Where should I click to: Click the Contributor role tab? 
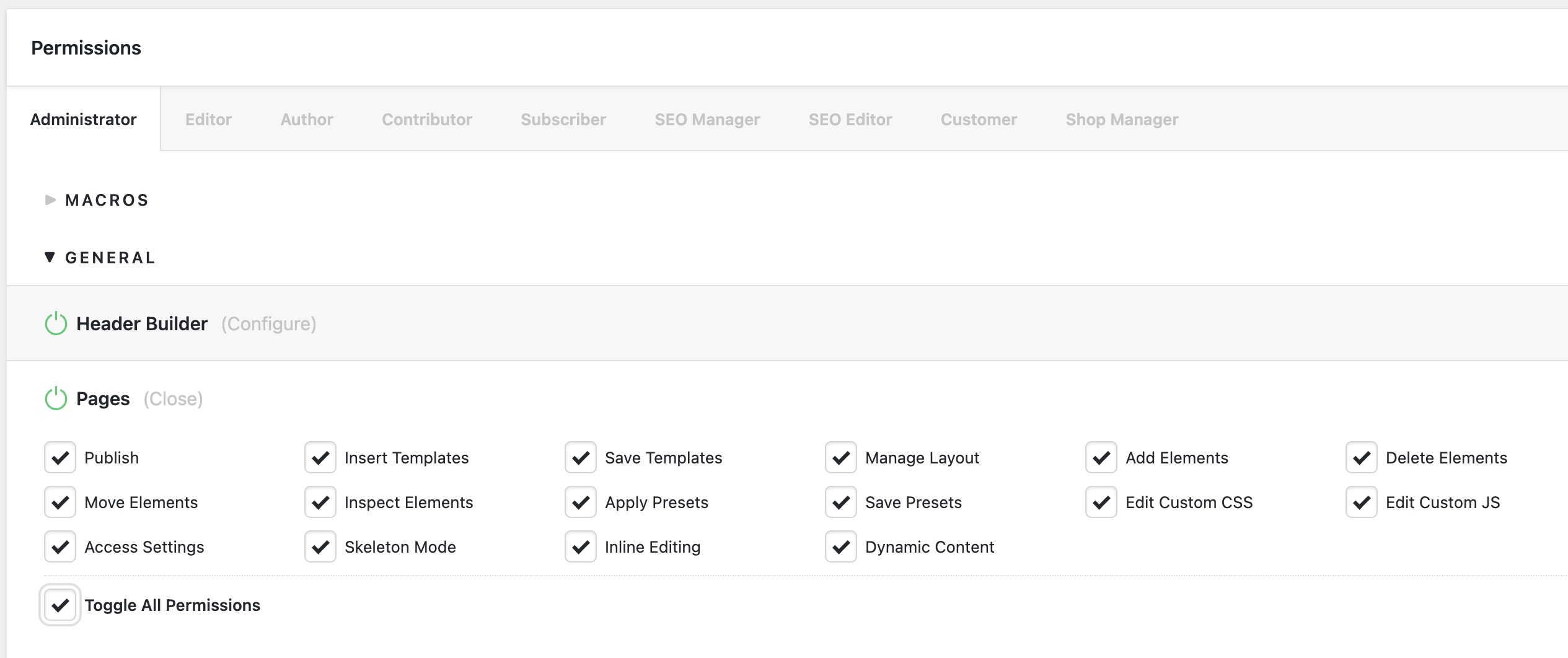coord(427,119)
